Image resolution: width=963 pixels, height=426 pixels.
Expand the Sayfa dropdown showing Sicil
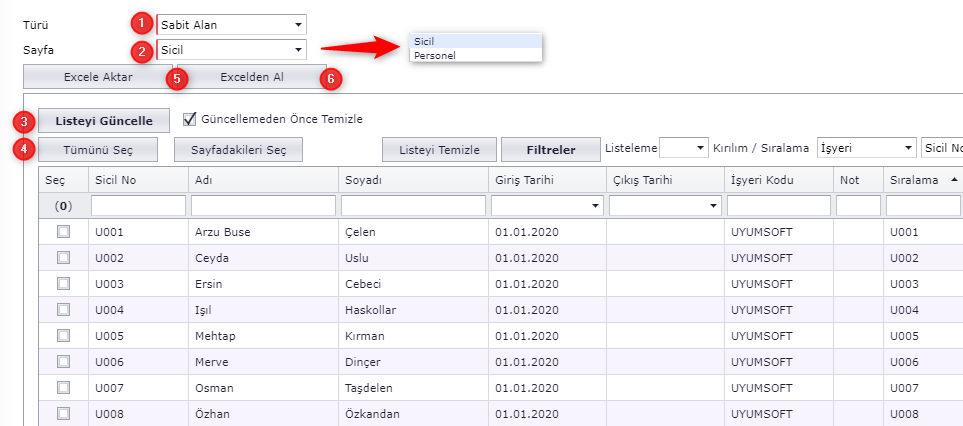[231, 49]
